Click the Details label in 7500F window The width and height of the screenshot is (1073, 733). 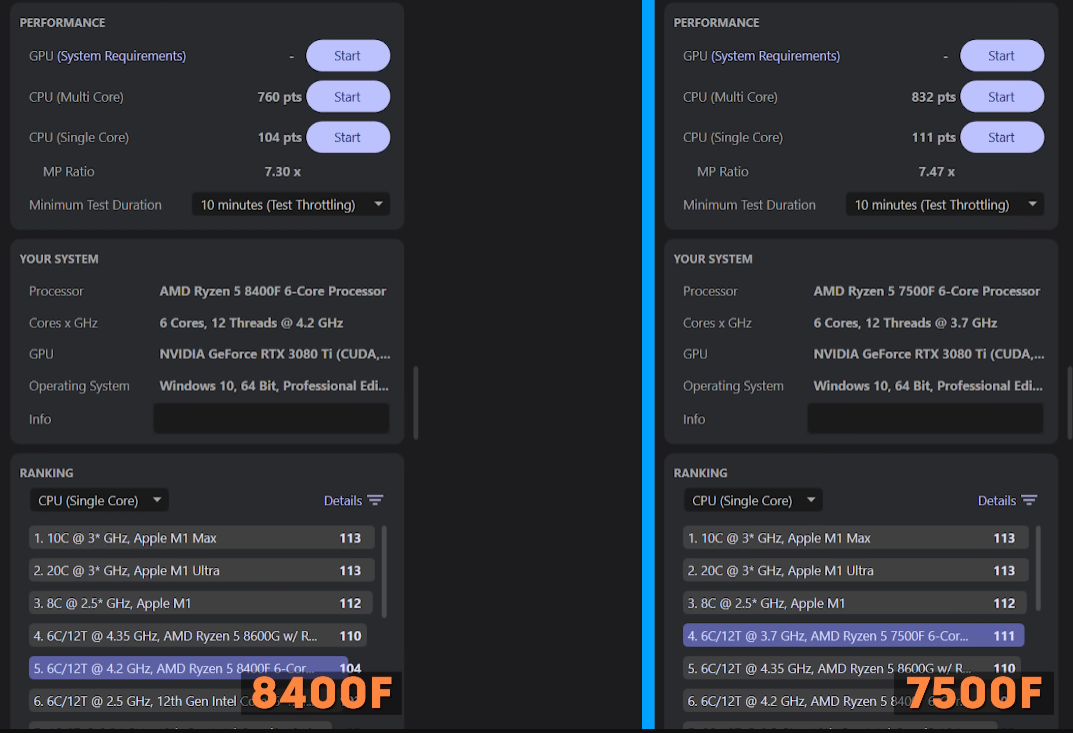point(997,500)
